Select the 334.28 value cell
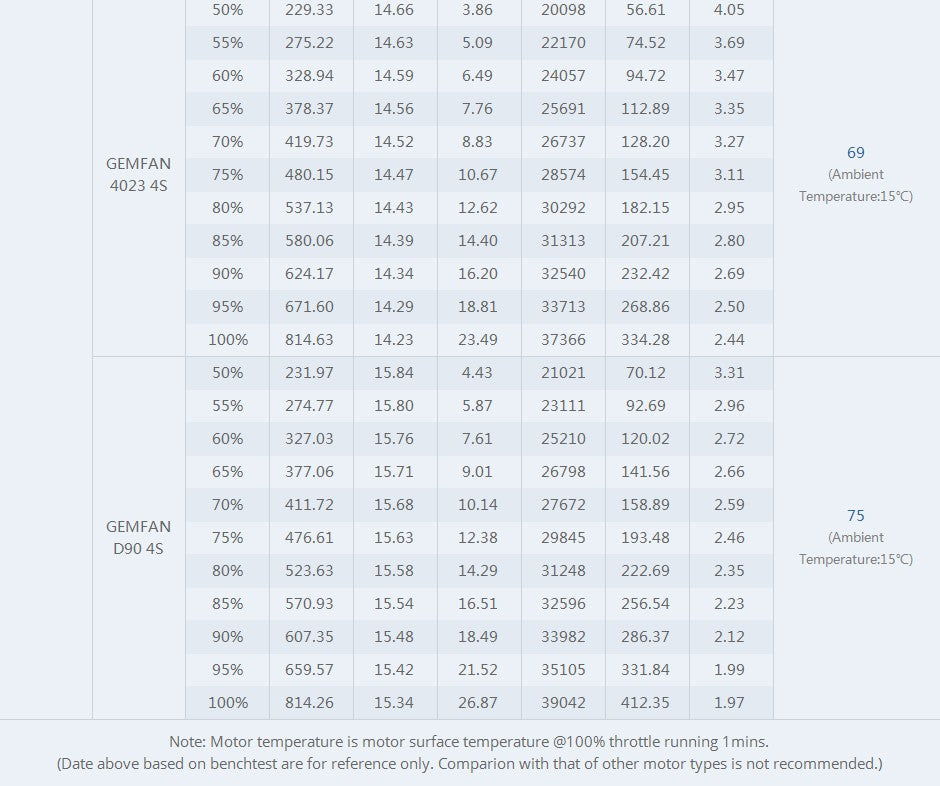Image resolution: width=940 pixels, height=786 pixels. pos(646,340)
